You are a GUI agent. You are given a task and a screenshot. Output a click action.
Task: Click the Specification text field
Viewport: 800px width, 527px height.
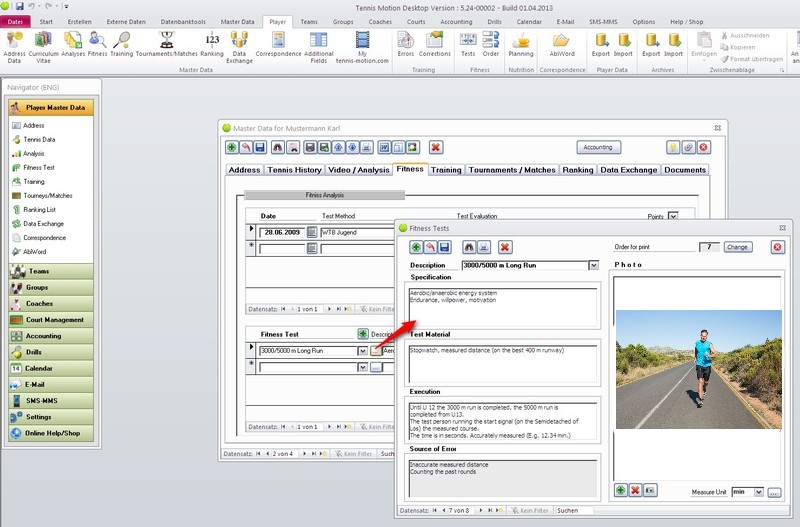[x=502, y=305]
